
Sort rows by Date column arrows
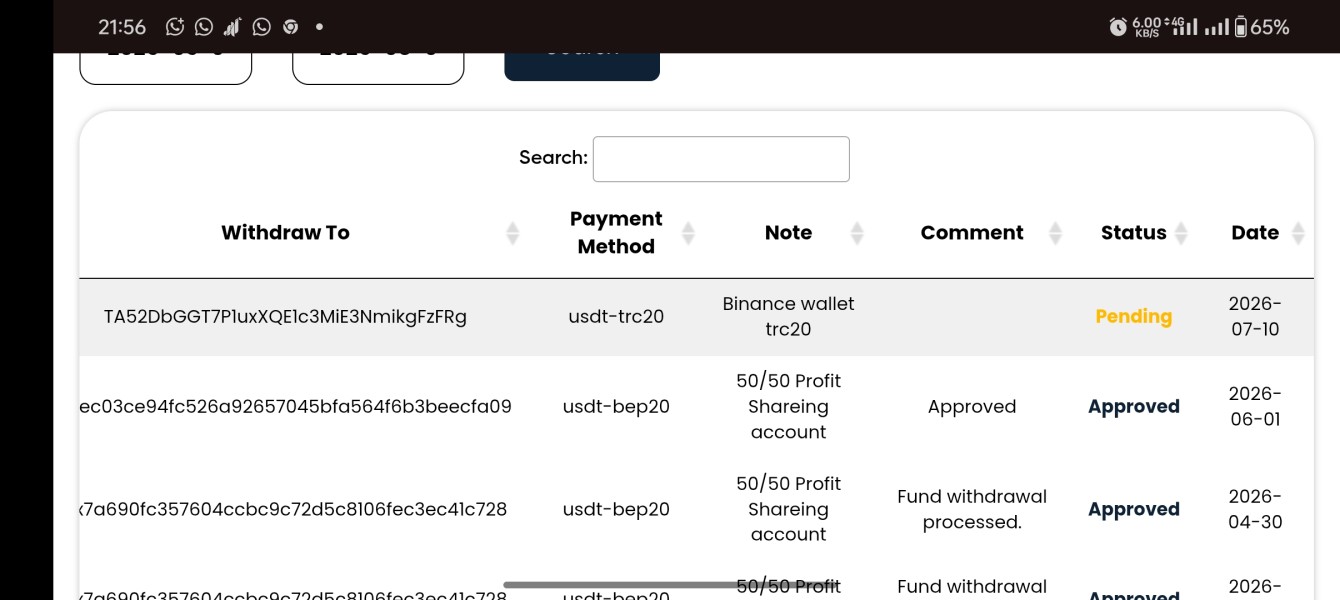pyautogui.click(x=1298, y=233)
